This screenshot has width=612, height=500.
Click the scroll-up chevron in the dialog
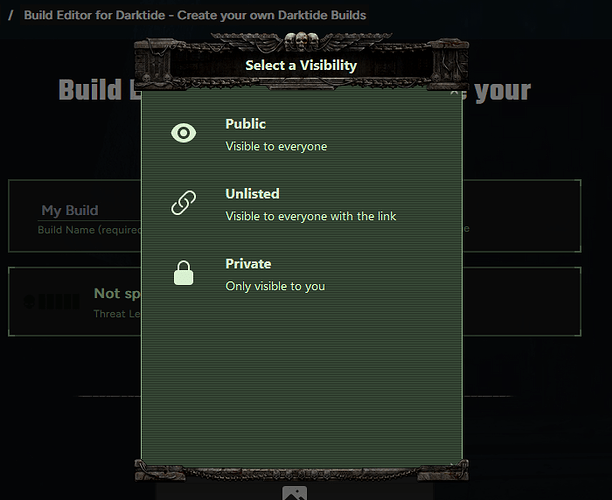[x=454, y=93]
